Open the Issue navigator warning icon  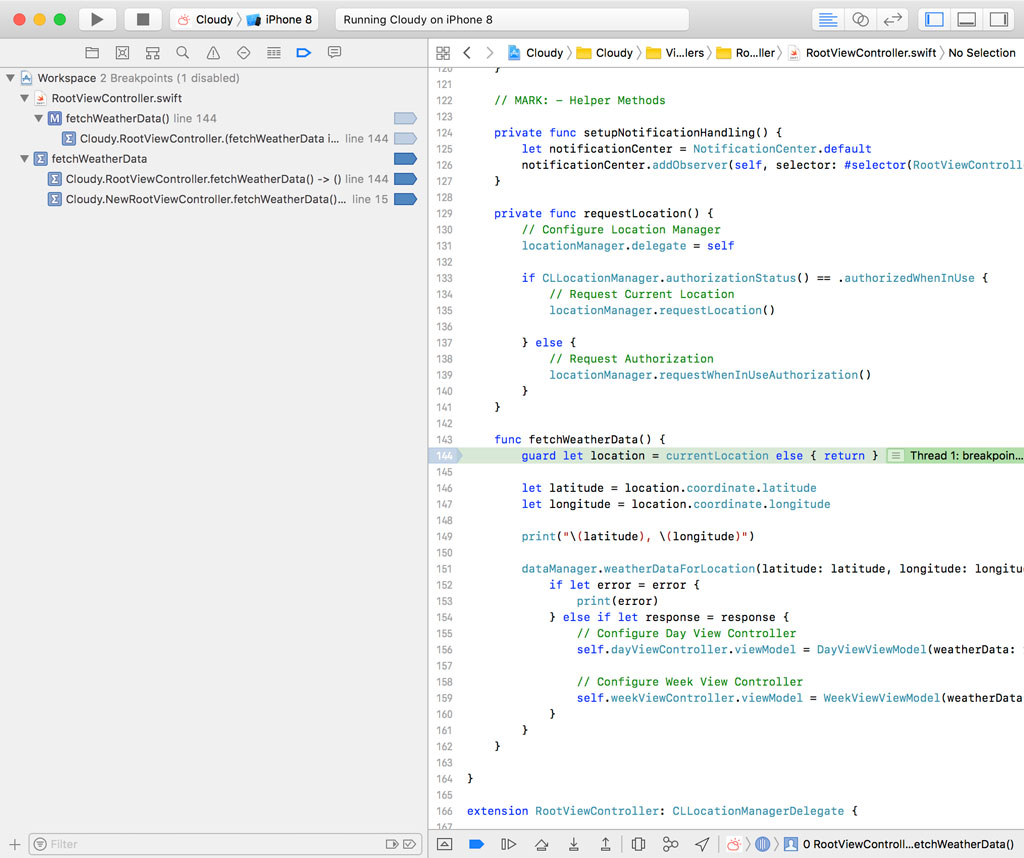coord(212,52)
